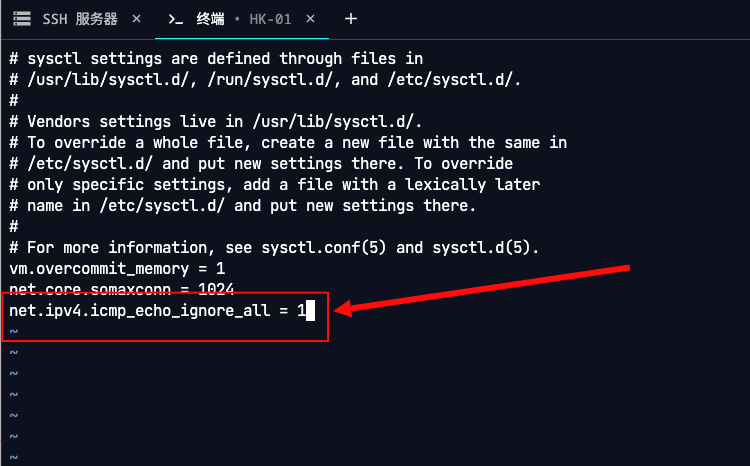Close the HK-01 terminal tab
This screenshot has width=750, height=466.
click(310, 19)
